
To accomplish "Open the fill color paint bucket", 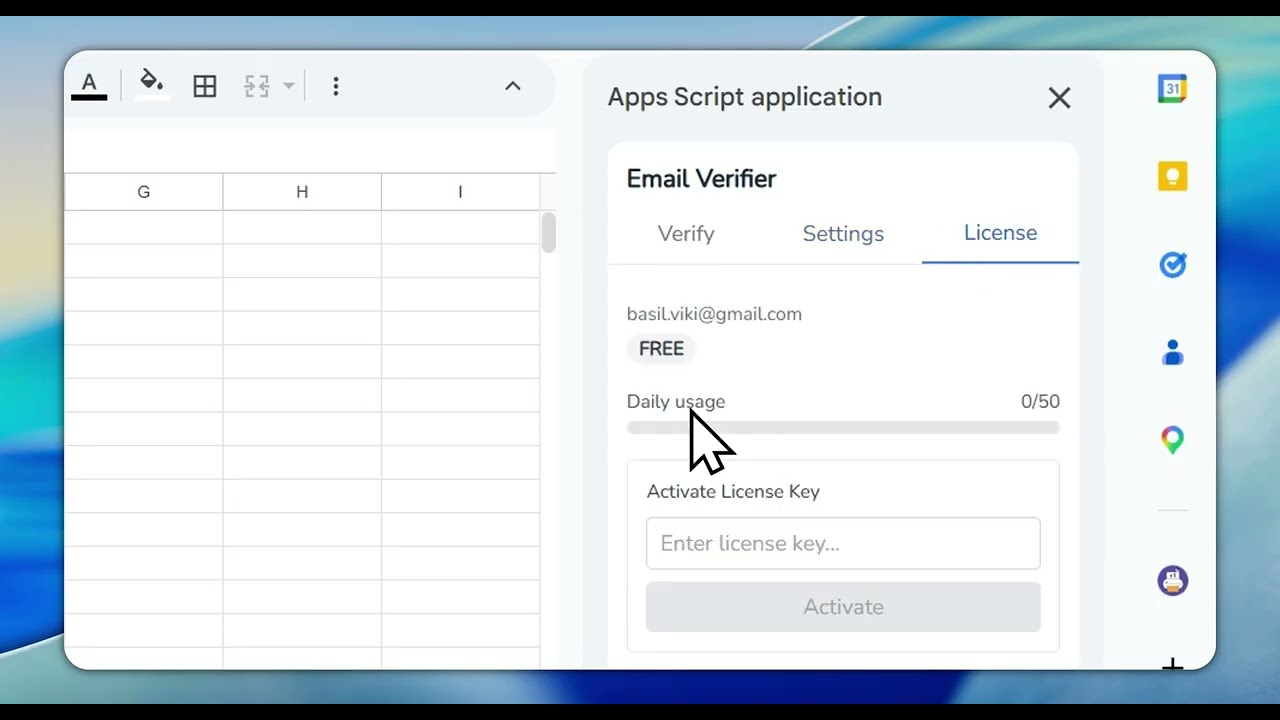I will pos(152,85).
